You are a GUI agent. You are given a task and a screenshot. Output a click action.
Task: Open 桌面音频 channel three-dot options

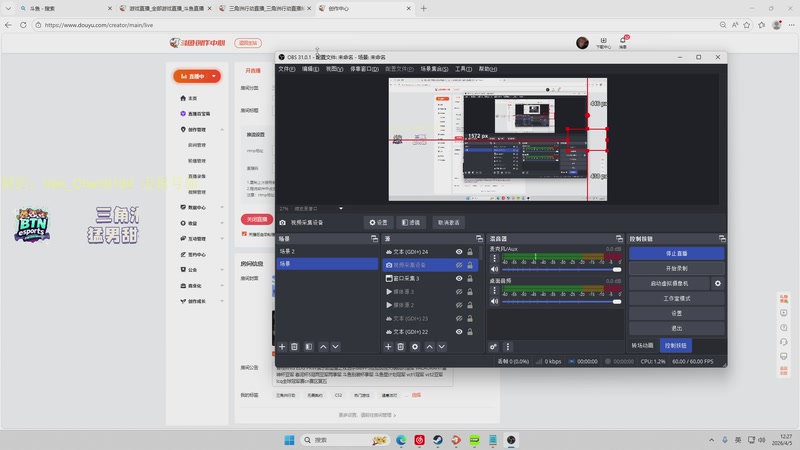[x=494, y=290]
